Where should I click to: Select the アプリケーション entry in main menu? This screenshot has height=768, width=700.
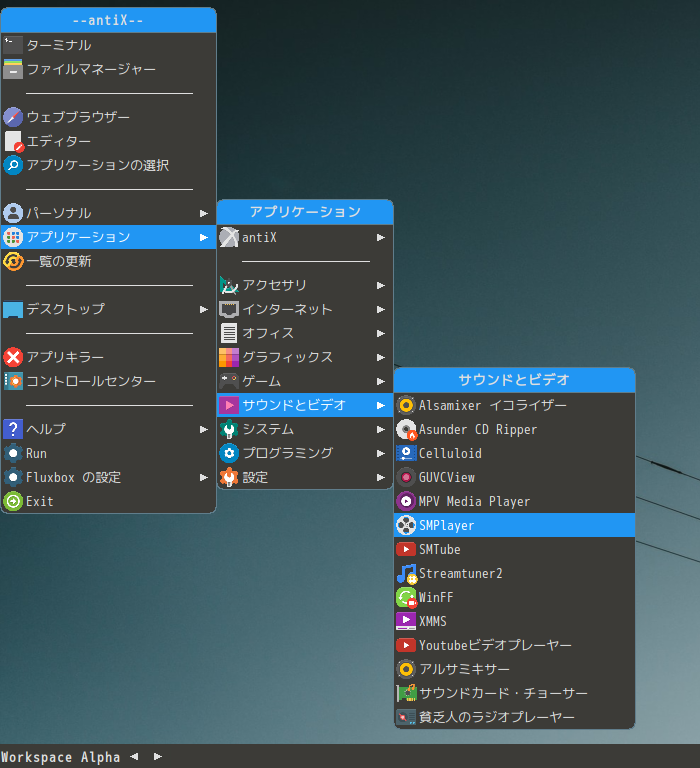[109, 237]
